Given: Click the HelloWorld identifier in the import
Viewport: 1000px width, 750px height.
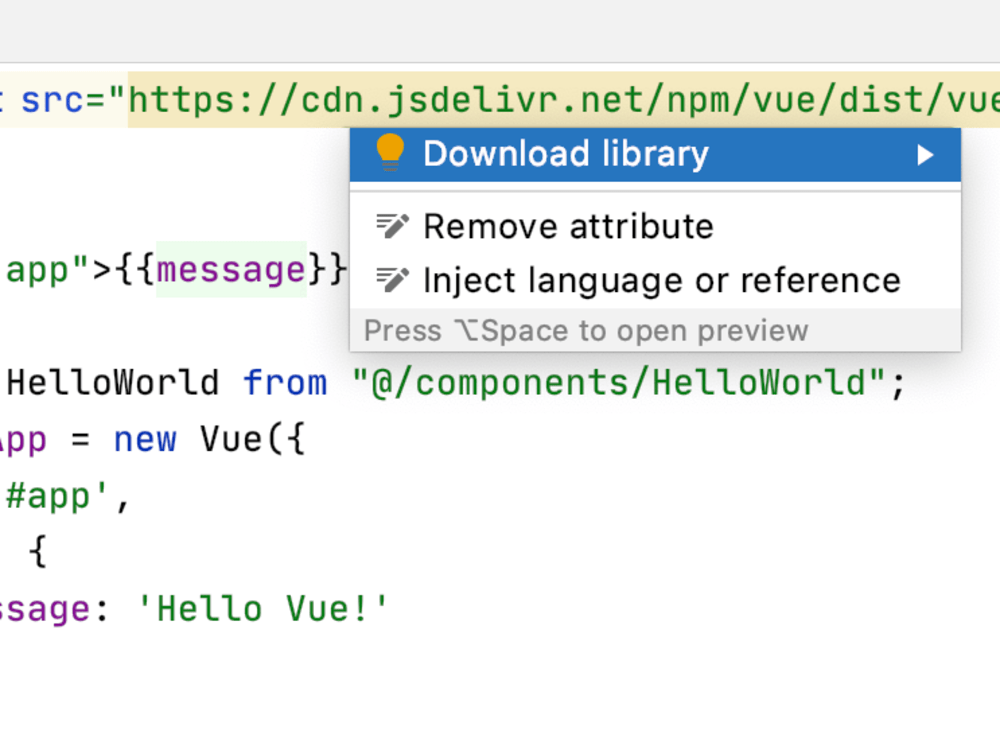Looking at the screenshot, I should coord(112,381).
